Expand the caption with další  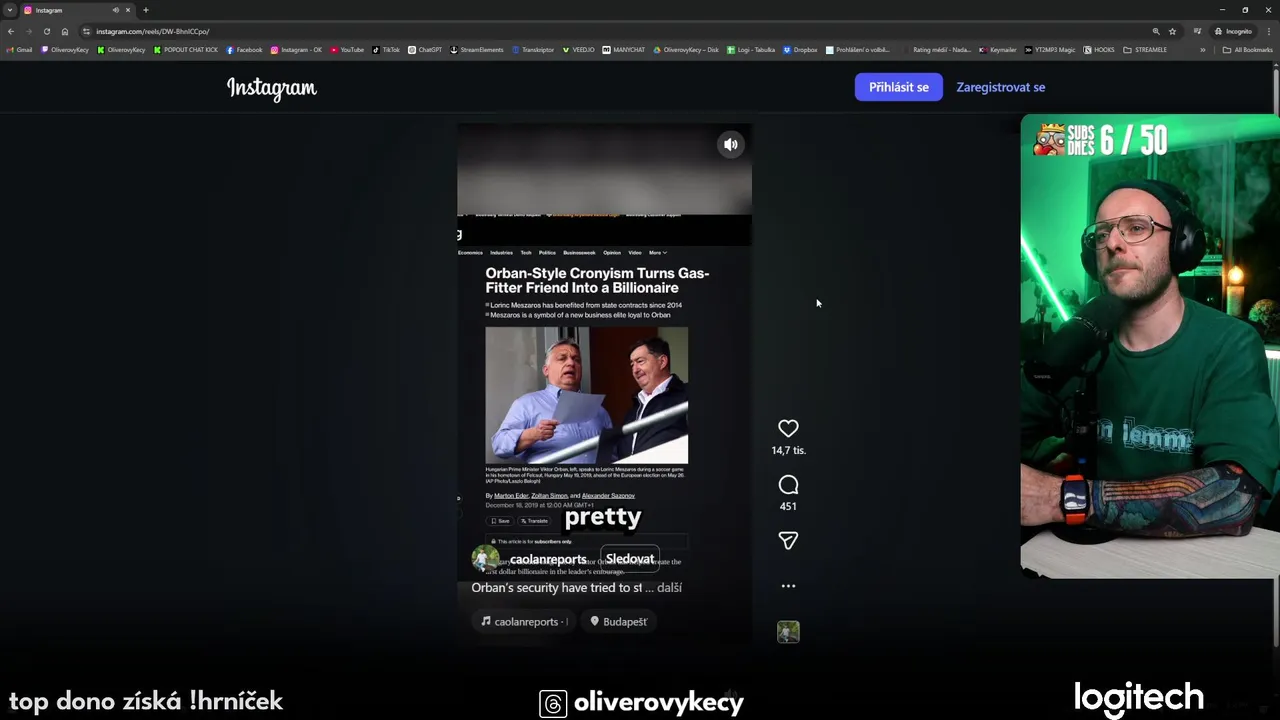[x=669, y=588]
